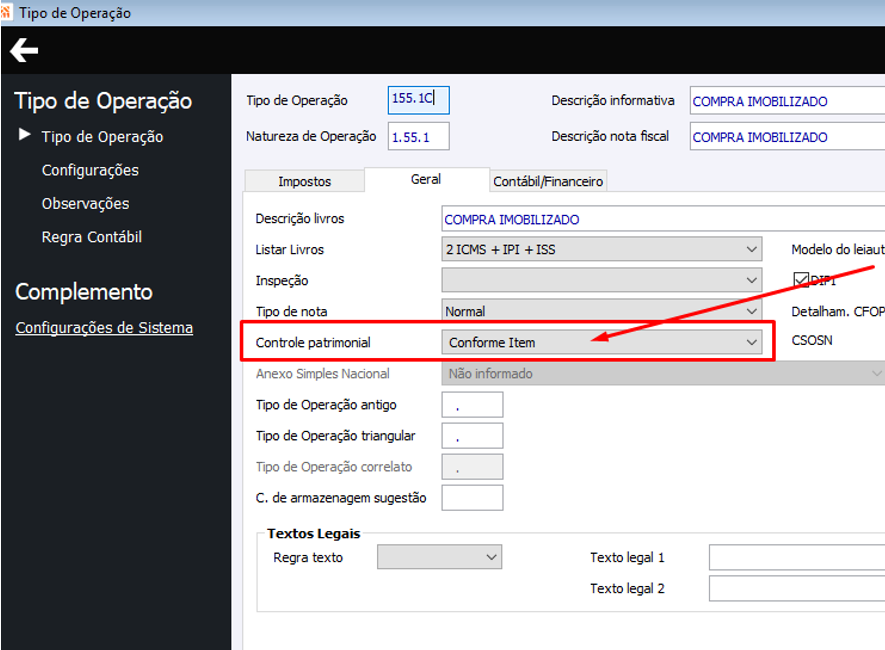This screenshot has height=650, width=885.
Task: Open the Anexo Simples Nacional dropdown
Action: [x=663, y=374]
